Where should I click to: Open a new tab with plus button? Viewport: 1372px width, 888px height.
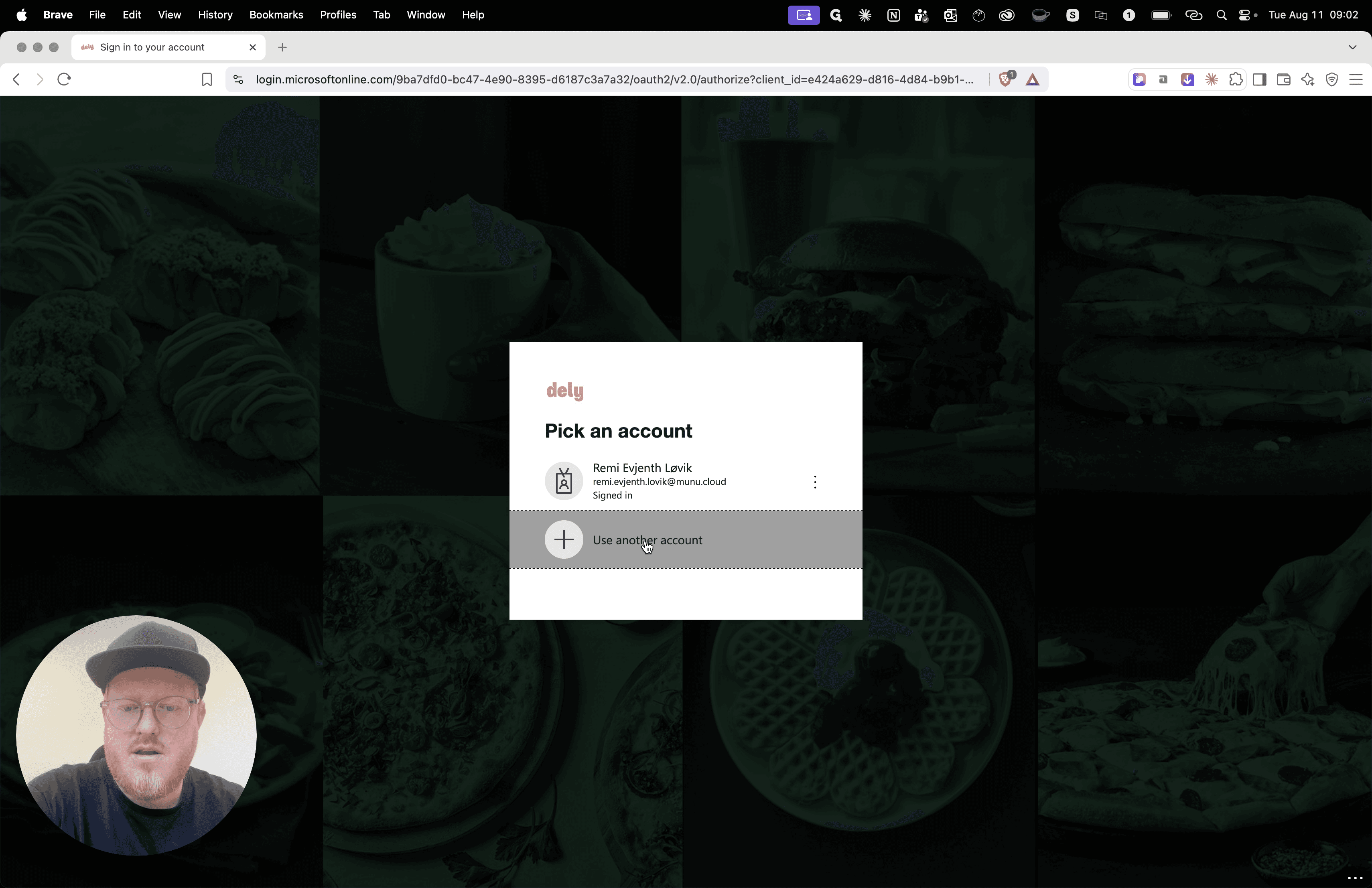[x=282, y=47]
